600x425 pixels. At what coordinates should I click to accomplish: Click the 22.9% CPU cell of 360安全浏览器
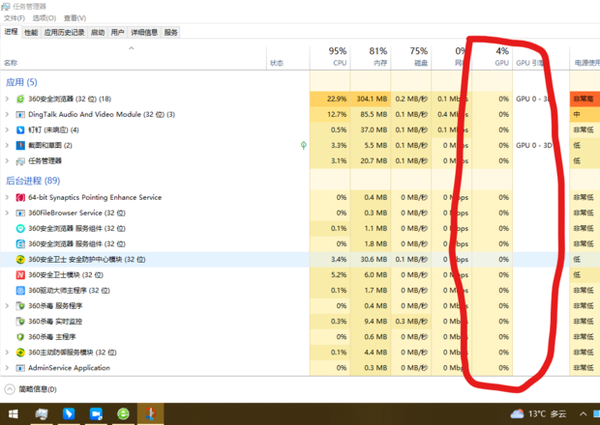(329, 99)
